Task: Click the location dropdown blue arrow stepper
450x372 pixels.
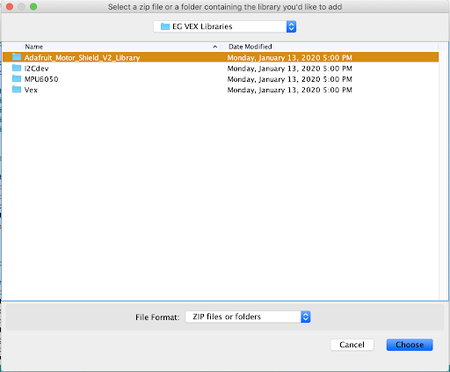Action: (x=291, y=27)
